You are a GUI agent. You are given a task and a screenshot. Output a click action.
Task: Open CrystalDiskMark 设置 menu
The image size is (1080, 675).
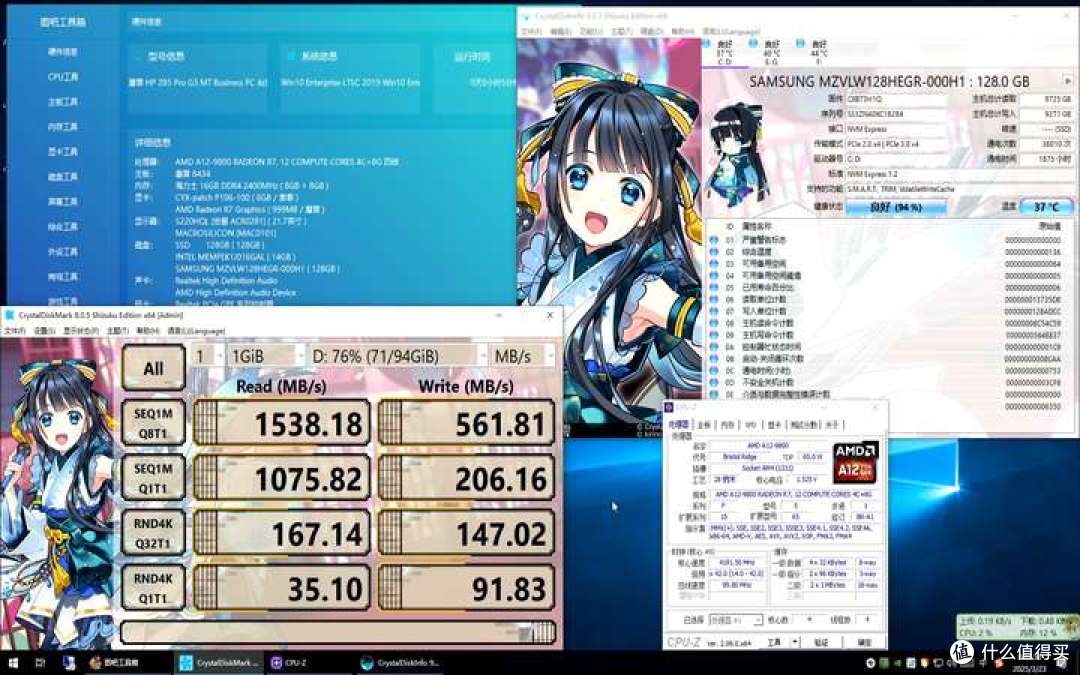point(44,331)
